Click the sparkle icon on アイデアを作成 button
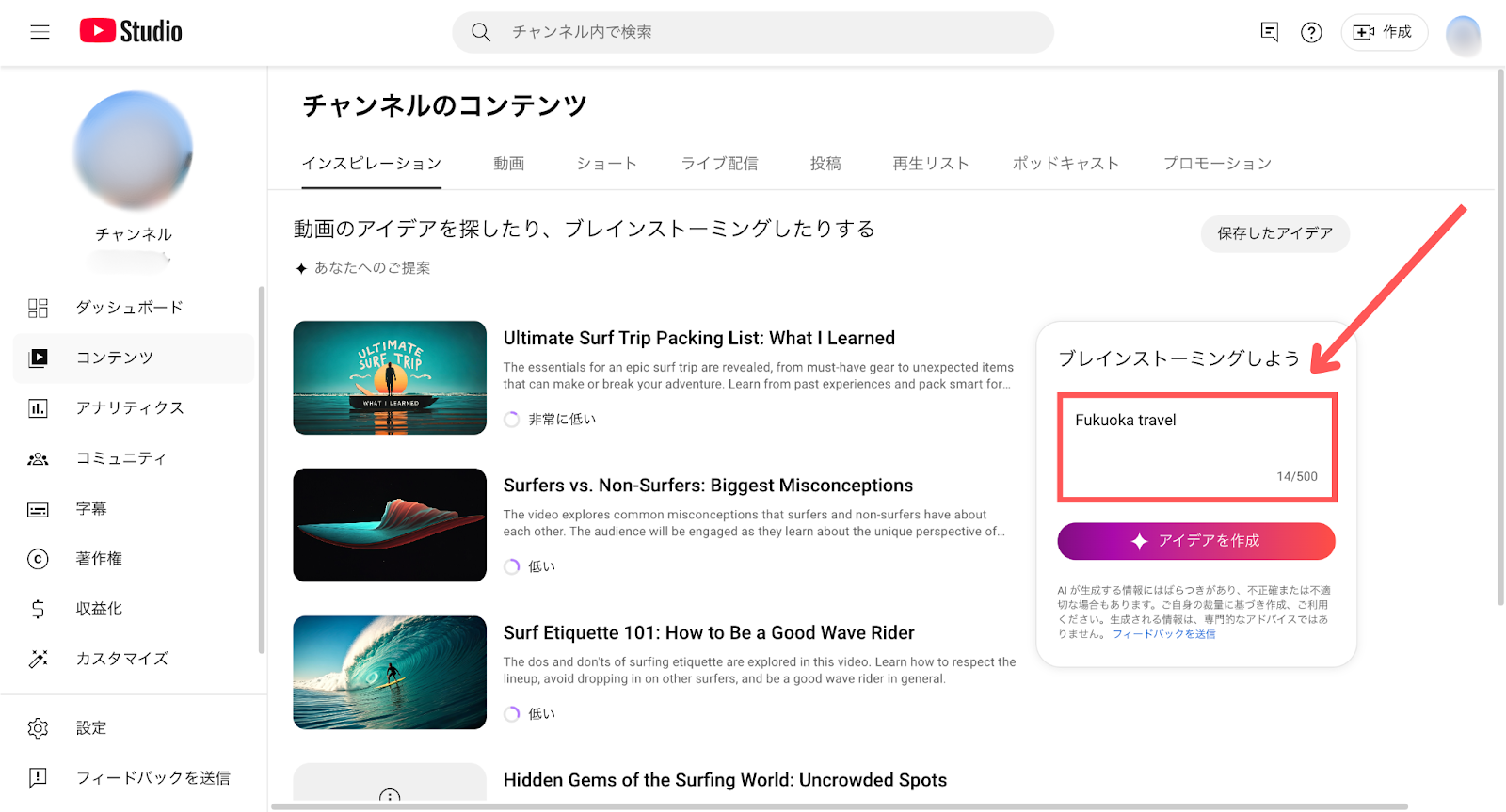Screen dimensions: 1506x812 pyautogui.click(x=1140, y=541)
